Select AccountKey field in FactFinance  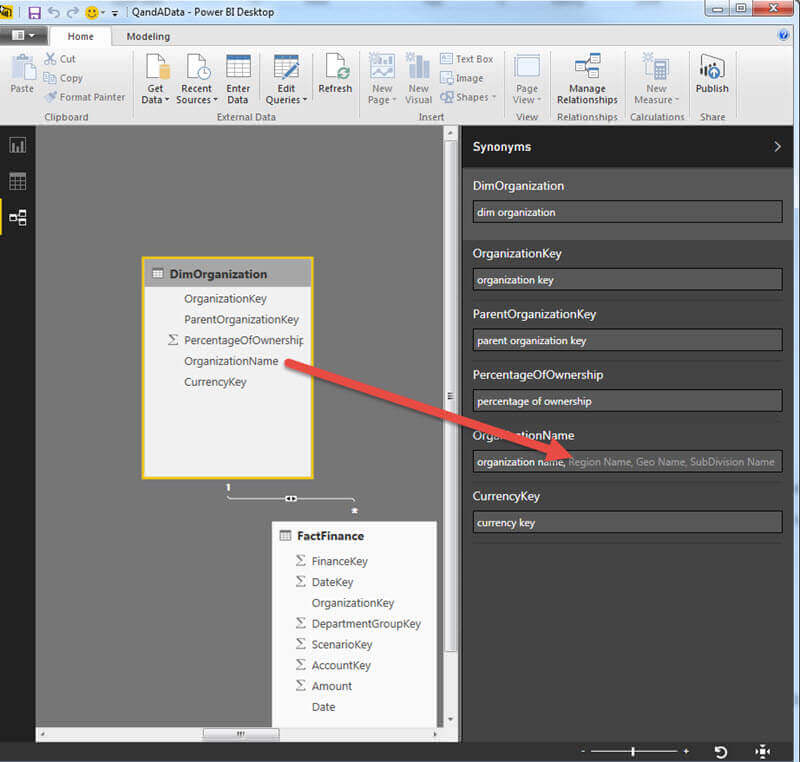coord(341,666)
